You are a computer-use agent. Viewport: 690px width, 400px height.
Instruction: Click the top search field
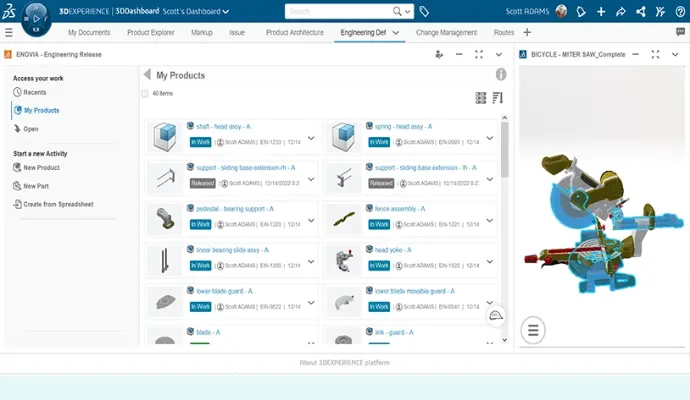[339, 11]
